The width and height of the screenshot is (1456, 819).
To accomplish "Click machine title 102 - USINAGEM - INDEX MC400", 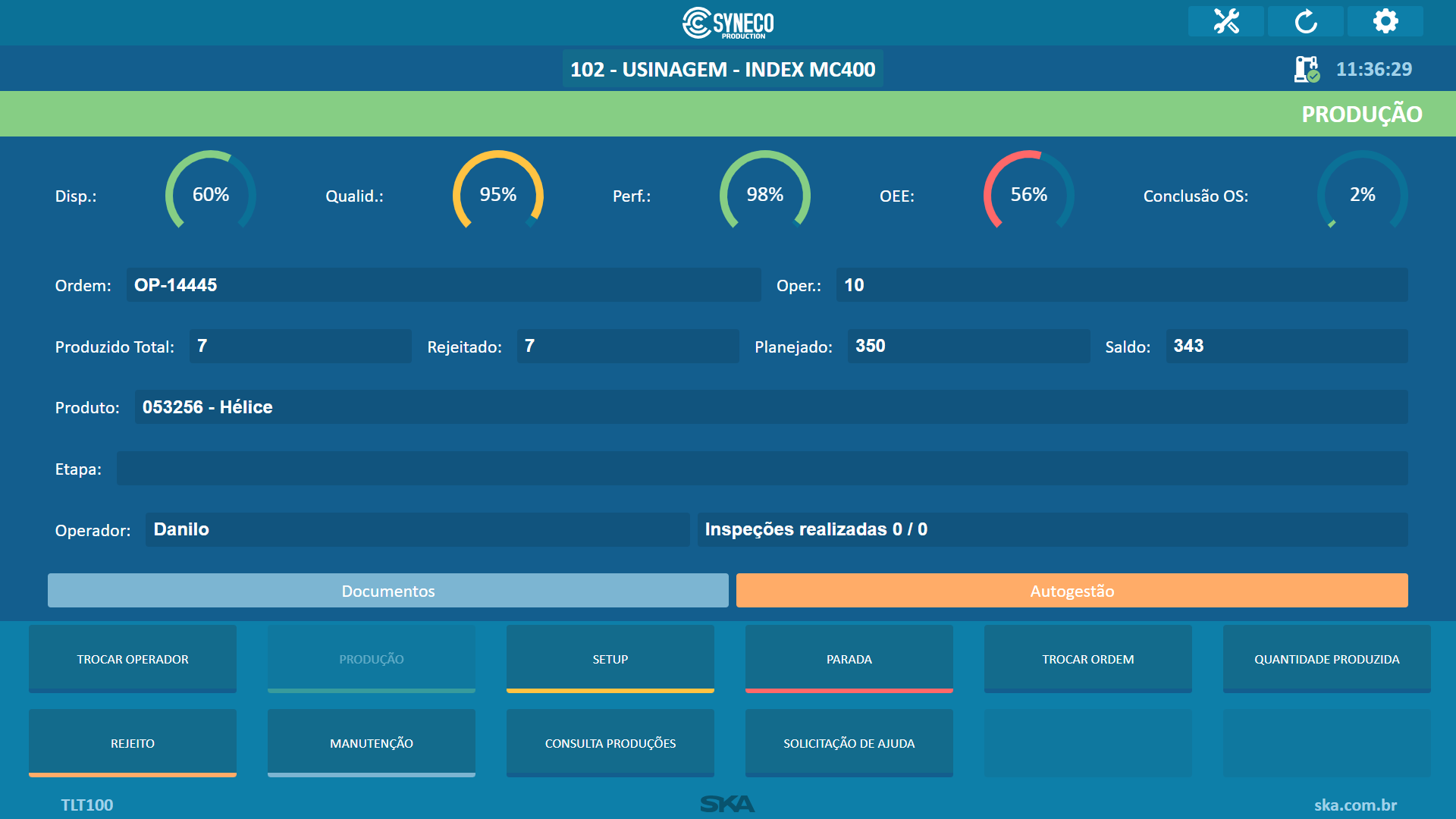I will pos(723,69).
